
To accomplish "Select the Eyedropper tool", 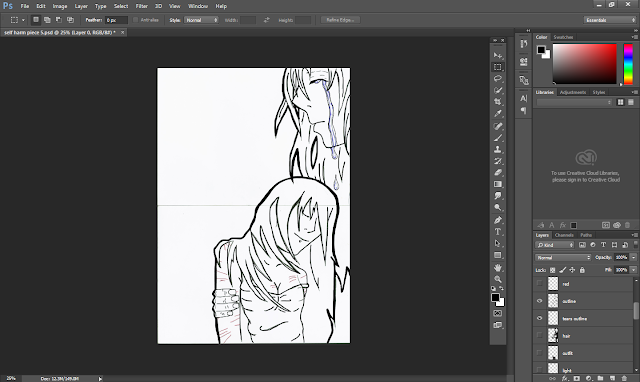I will coord(498,113).
